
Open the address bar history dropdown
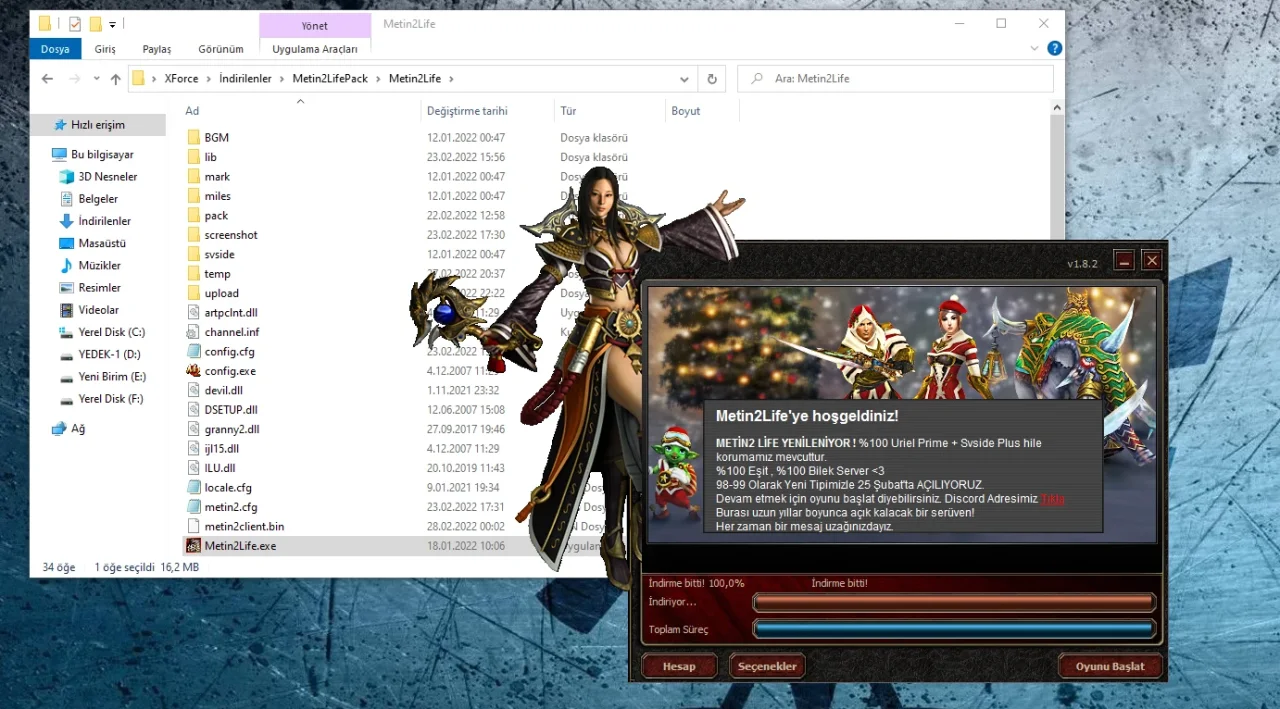pos(684,79)
